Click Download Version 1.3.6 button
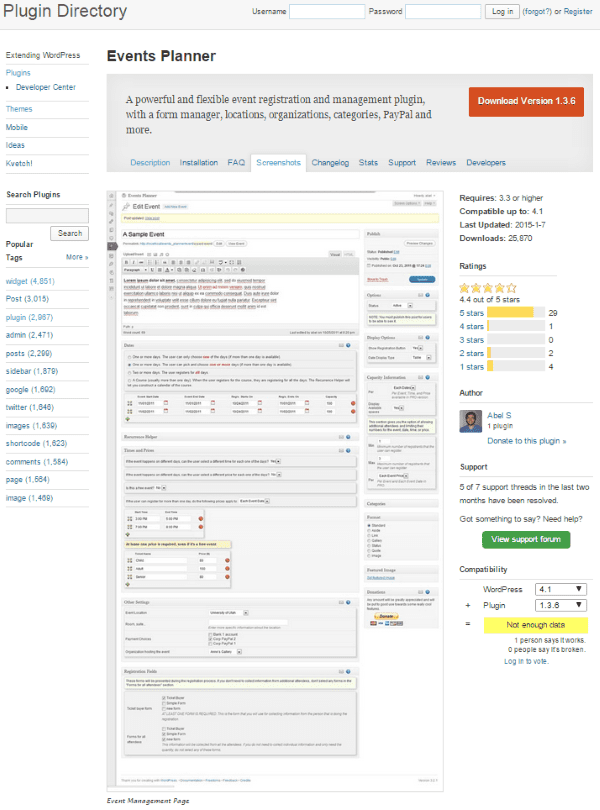The width and height of the screenshot is (600, 810). coord(526,101)
